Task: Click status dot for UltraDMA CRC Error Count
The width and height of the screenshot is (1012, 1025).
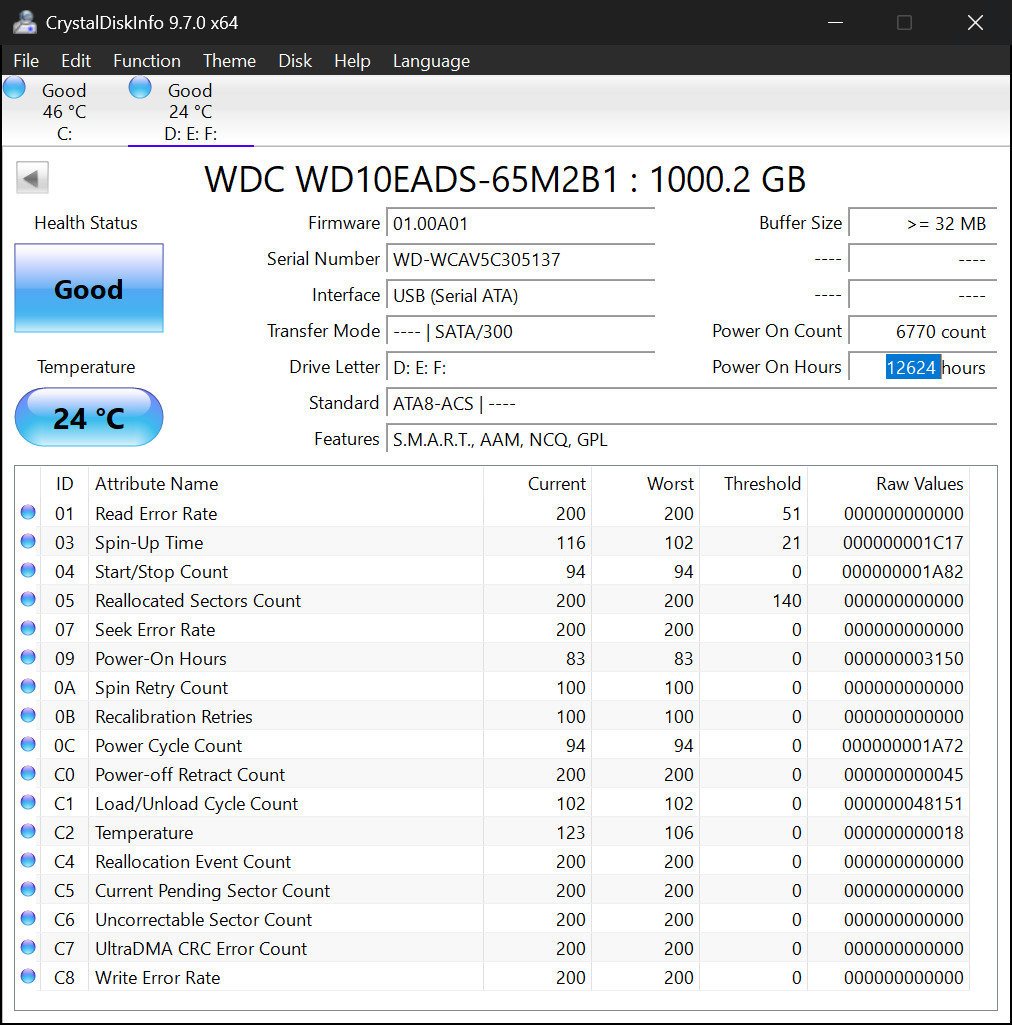Action: coord(28,947)
